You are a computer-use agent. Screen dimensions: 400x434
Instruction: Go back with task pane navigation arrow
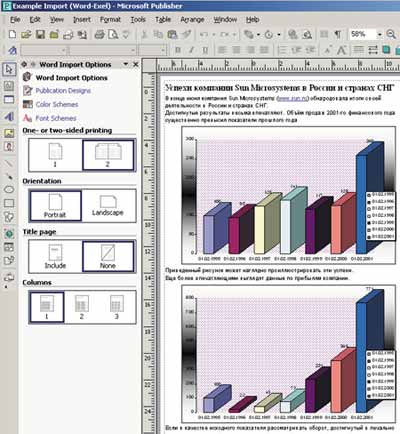click(x=24, y=64)
